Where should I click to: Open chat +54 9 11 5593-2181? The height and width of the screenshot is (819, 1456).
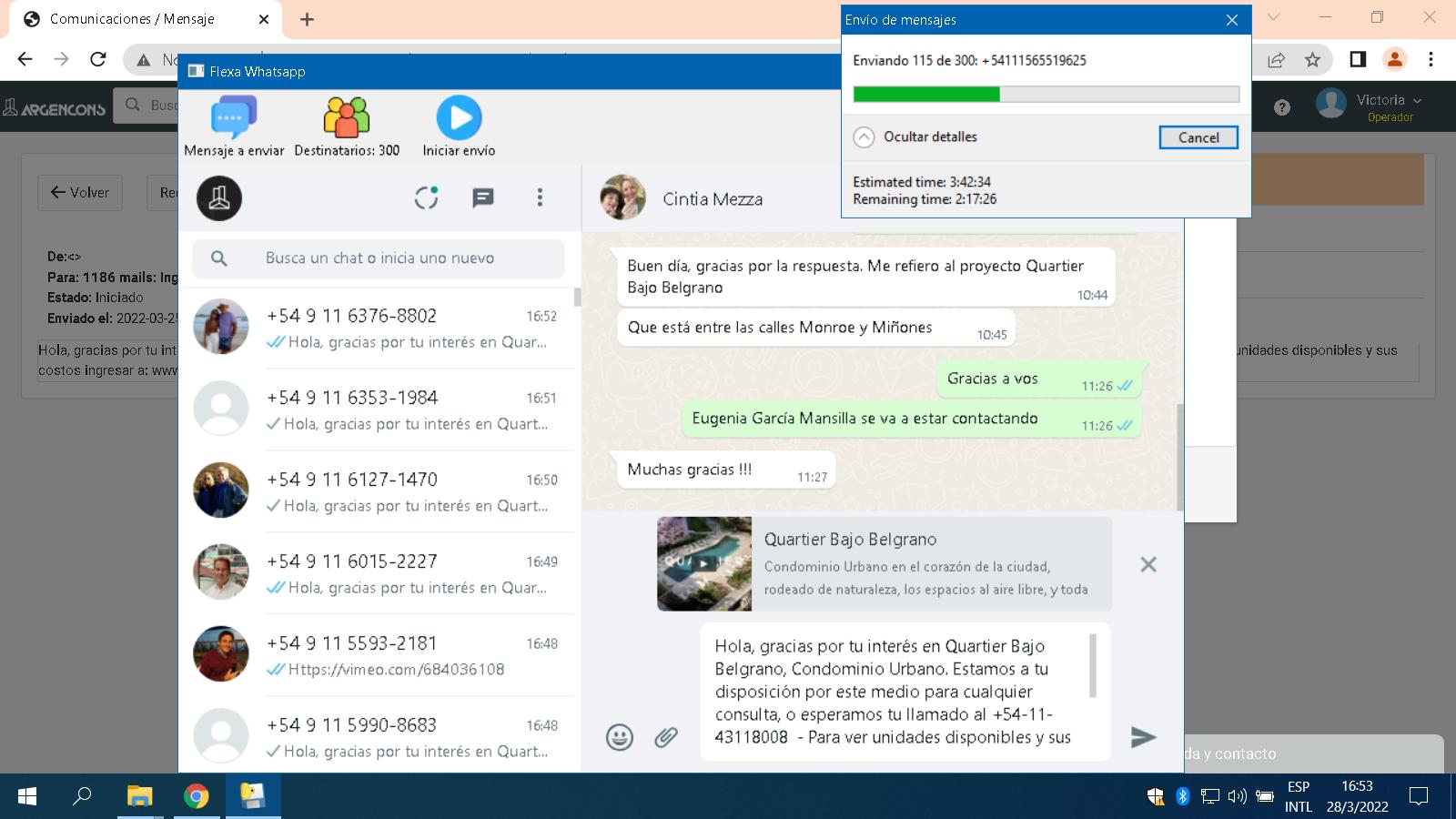tap(379, 655)
